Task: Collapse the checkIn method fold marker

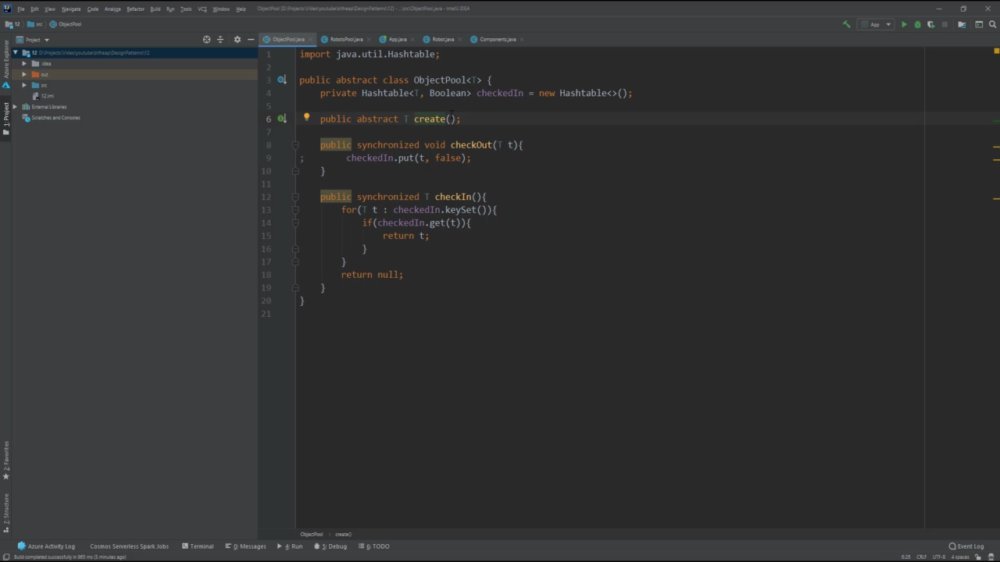Action: tap(295, 196)
